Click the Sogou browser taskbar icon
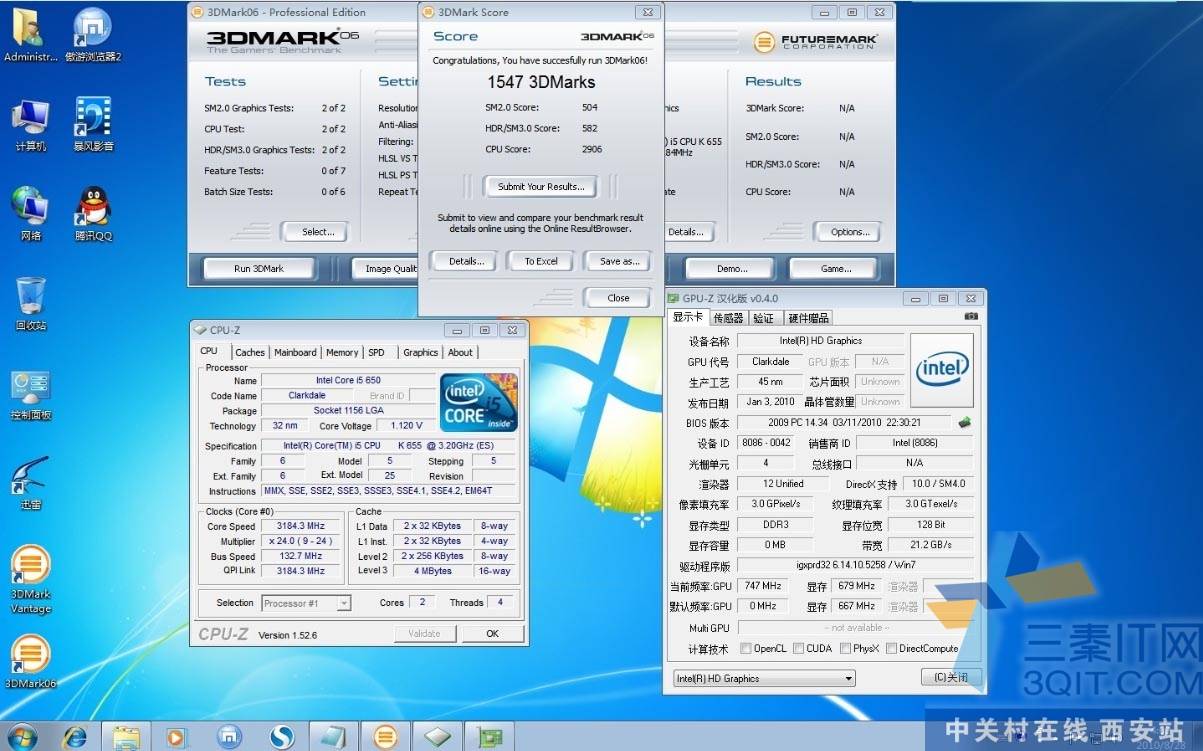This screenshot has height=751, width=1203. pyautogui.click(x=281, y=738)
